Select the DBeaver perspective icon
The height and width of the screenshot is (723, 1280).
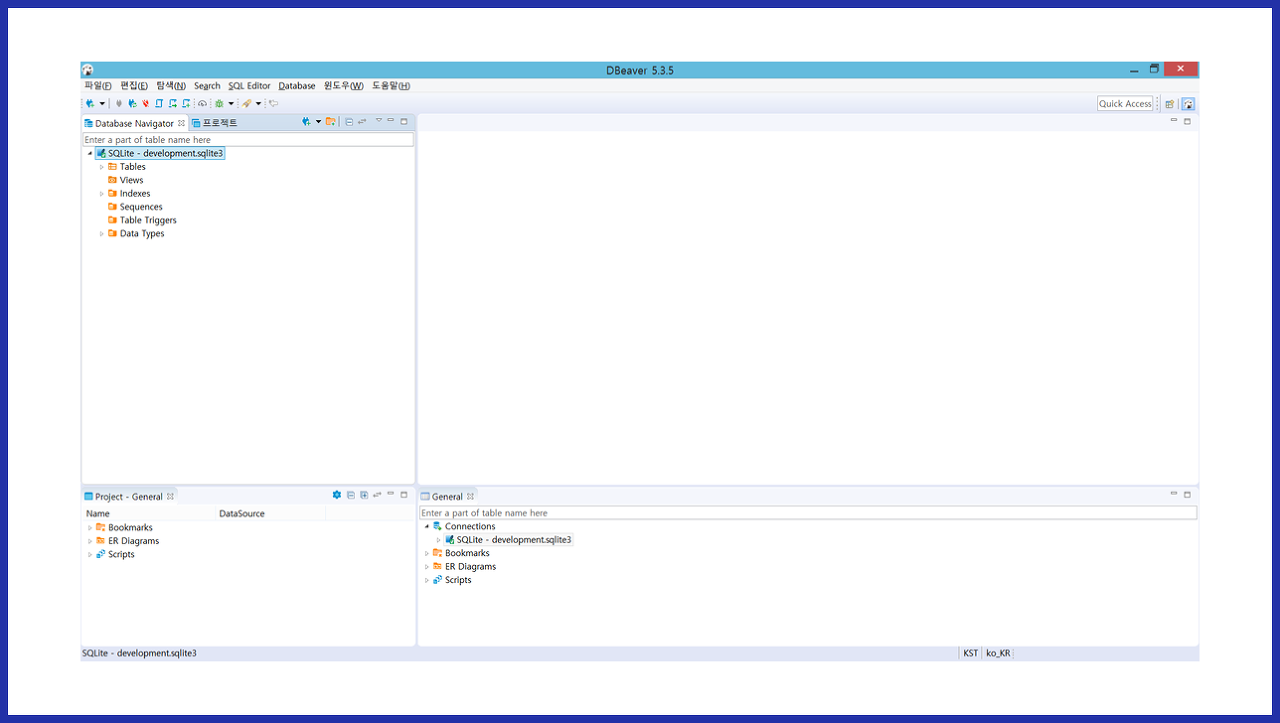(1188, 104)
